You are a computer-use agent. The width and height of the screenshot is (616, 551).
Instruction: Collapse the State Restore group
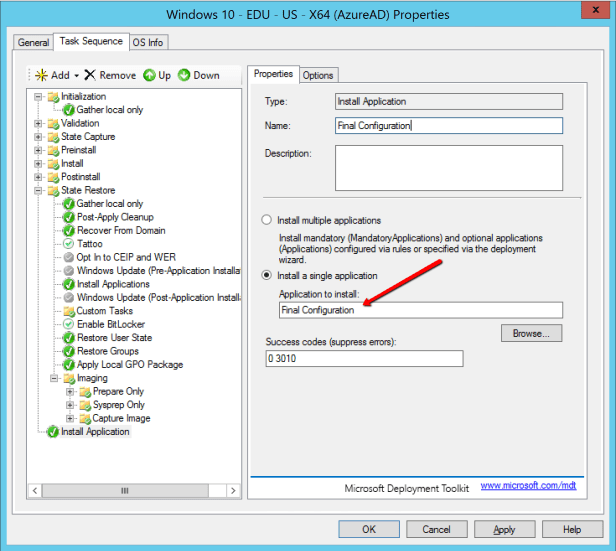click(39, 190)
